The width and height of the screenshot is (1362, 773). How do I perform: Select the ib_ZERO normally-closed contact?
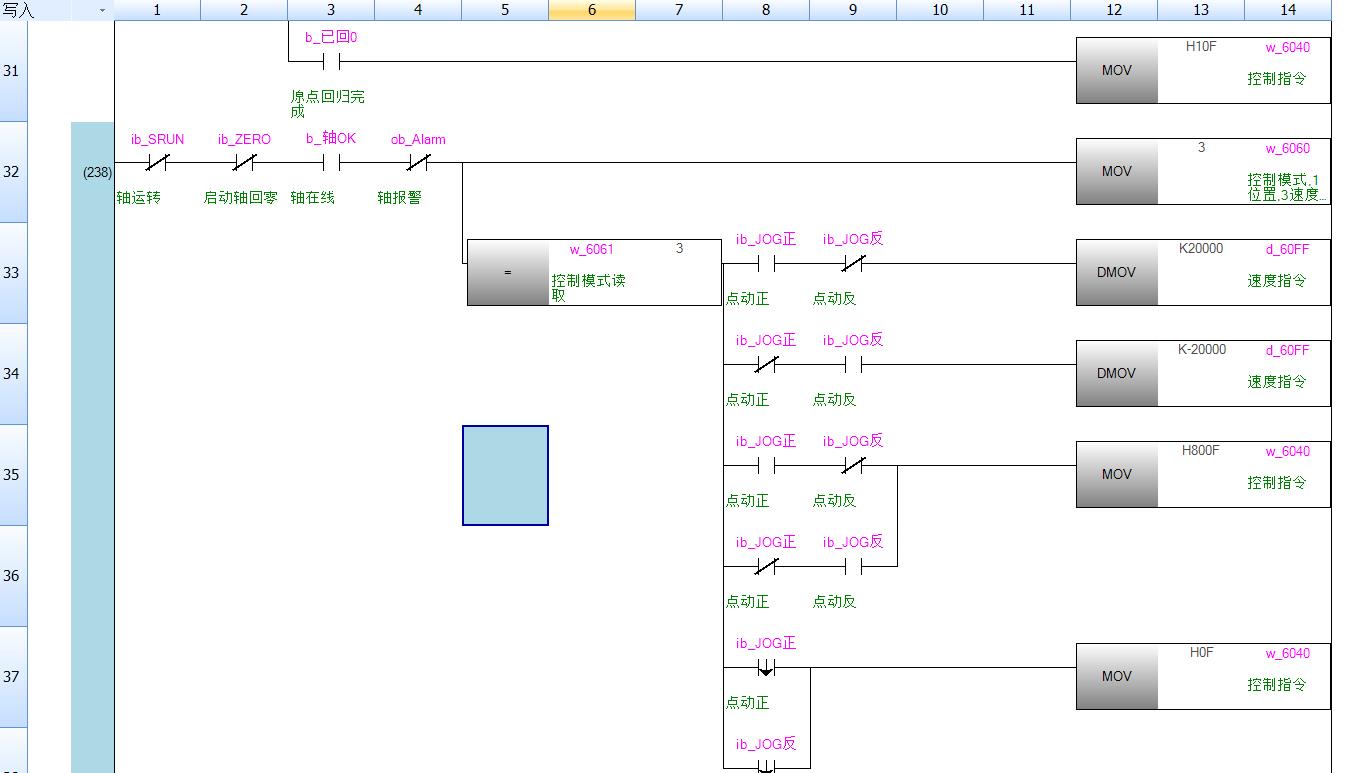(244, 163)
